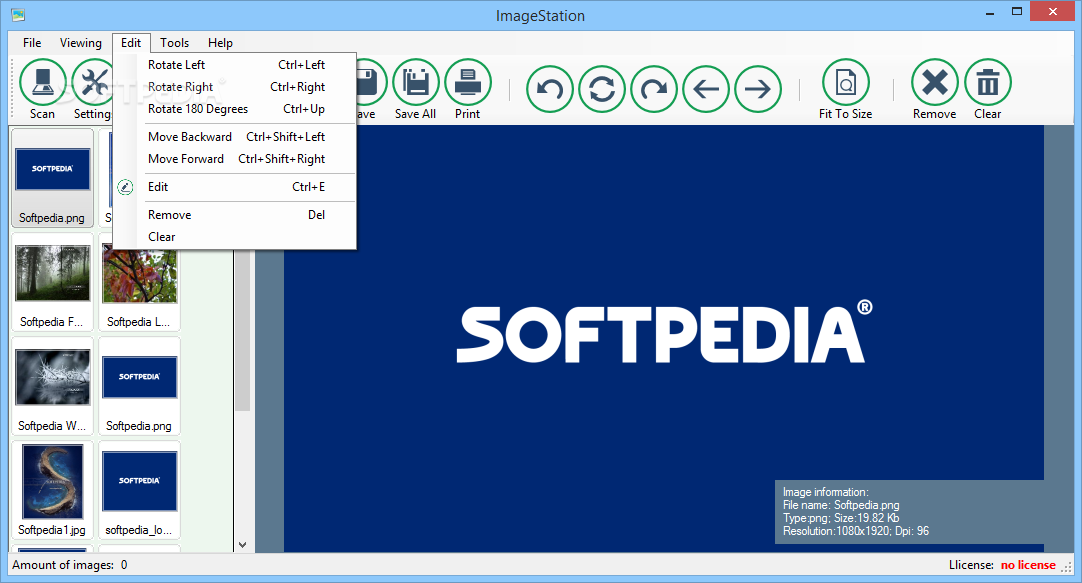Open the Tools menu
This screenshot has width=1082, height=583.
(175, 43)
